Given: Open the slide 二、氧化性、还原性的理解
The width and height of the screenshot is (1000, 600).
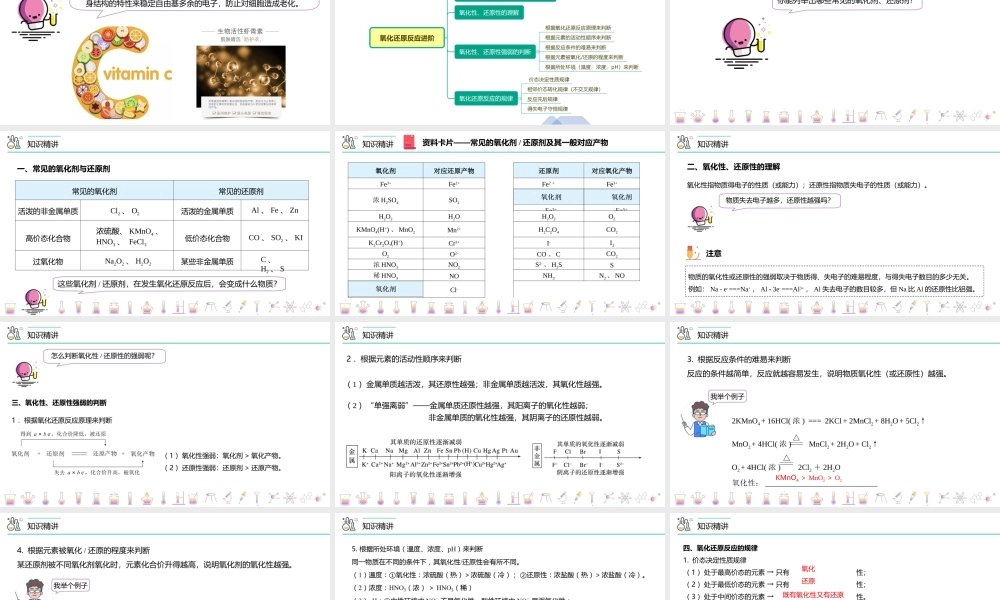Looking at the screenshot, I should (835, 223).
